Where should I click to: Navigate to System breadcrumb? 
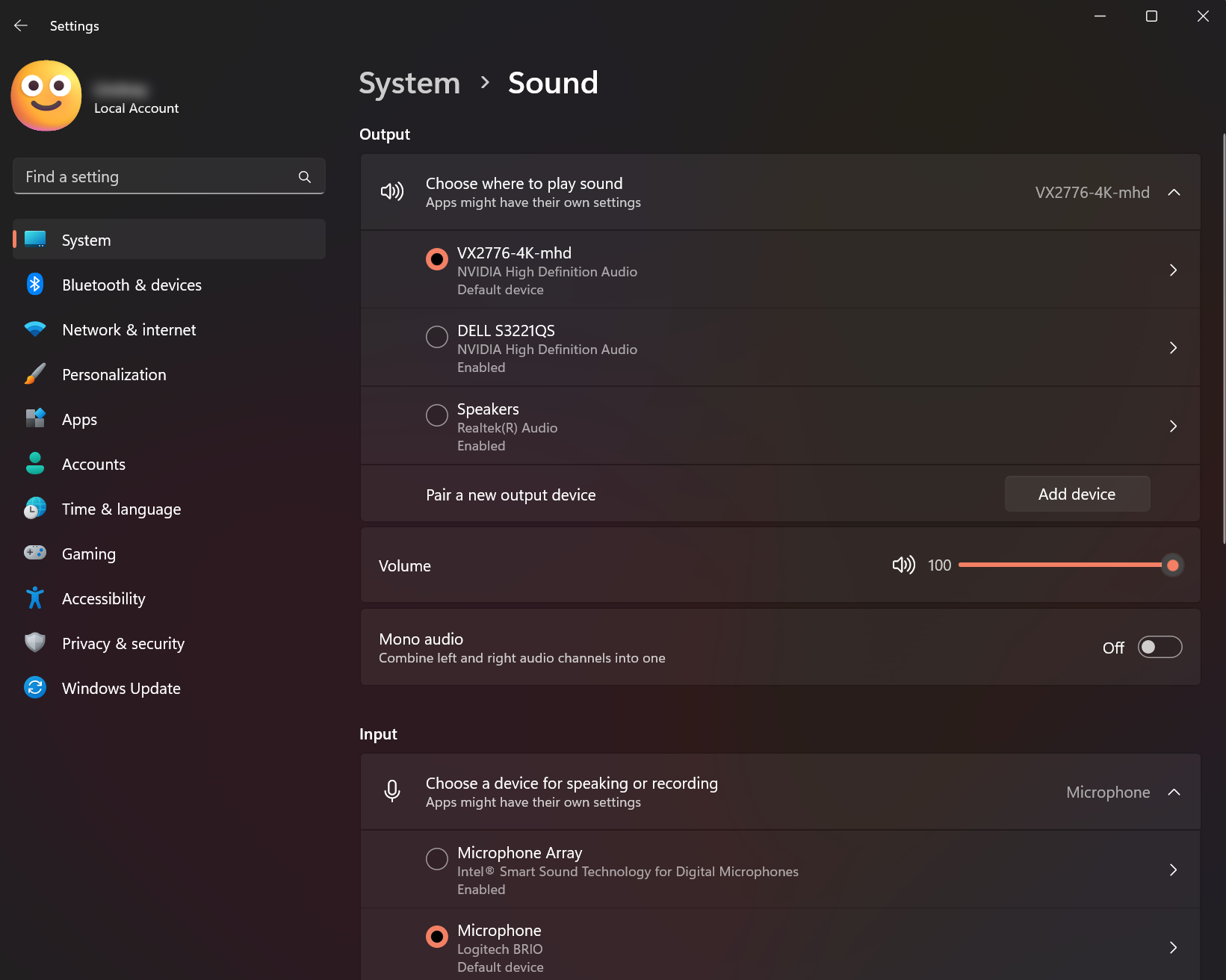point(409,83)
